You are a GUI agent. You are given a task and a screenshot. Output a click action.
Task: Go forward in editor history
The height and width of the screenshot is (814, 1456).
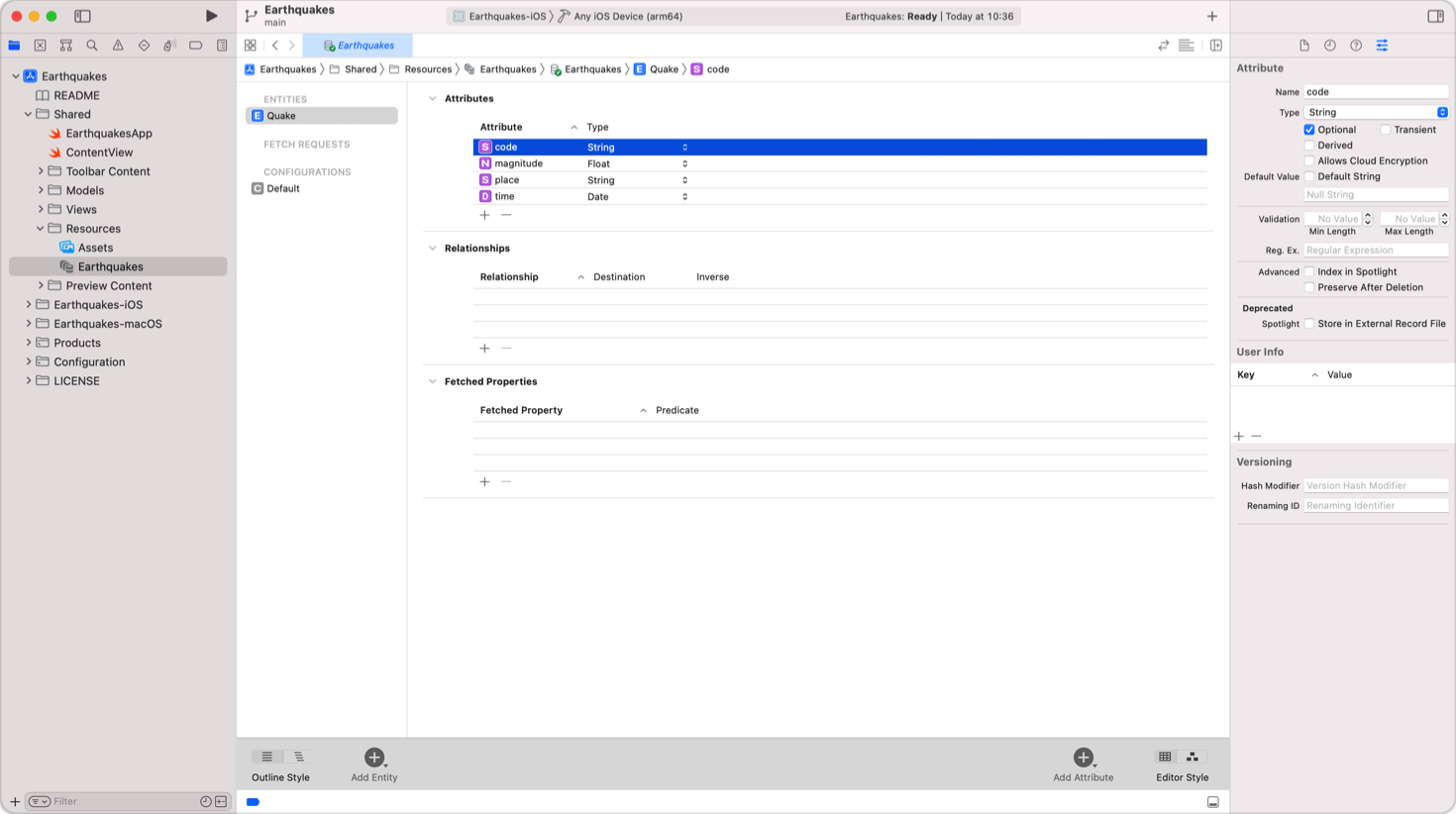(292, 46)
